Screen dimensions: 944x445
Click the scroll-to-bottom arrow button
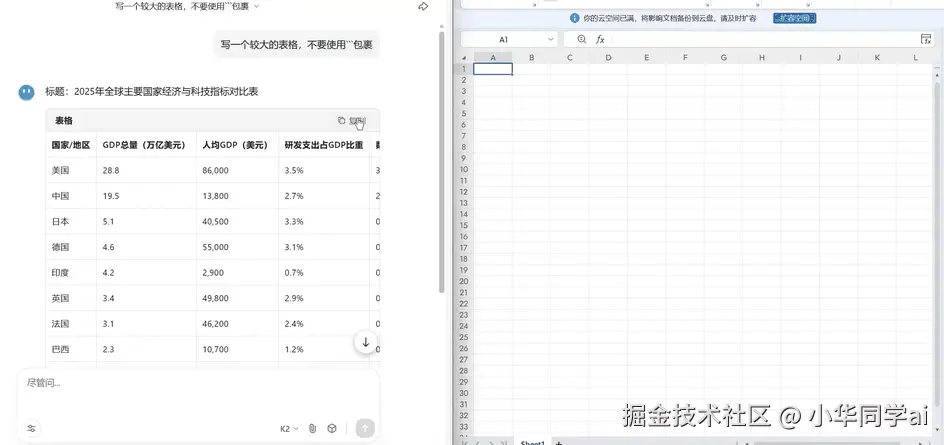point(365,342)
